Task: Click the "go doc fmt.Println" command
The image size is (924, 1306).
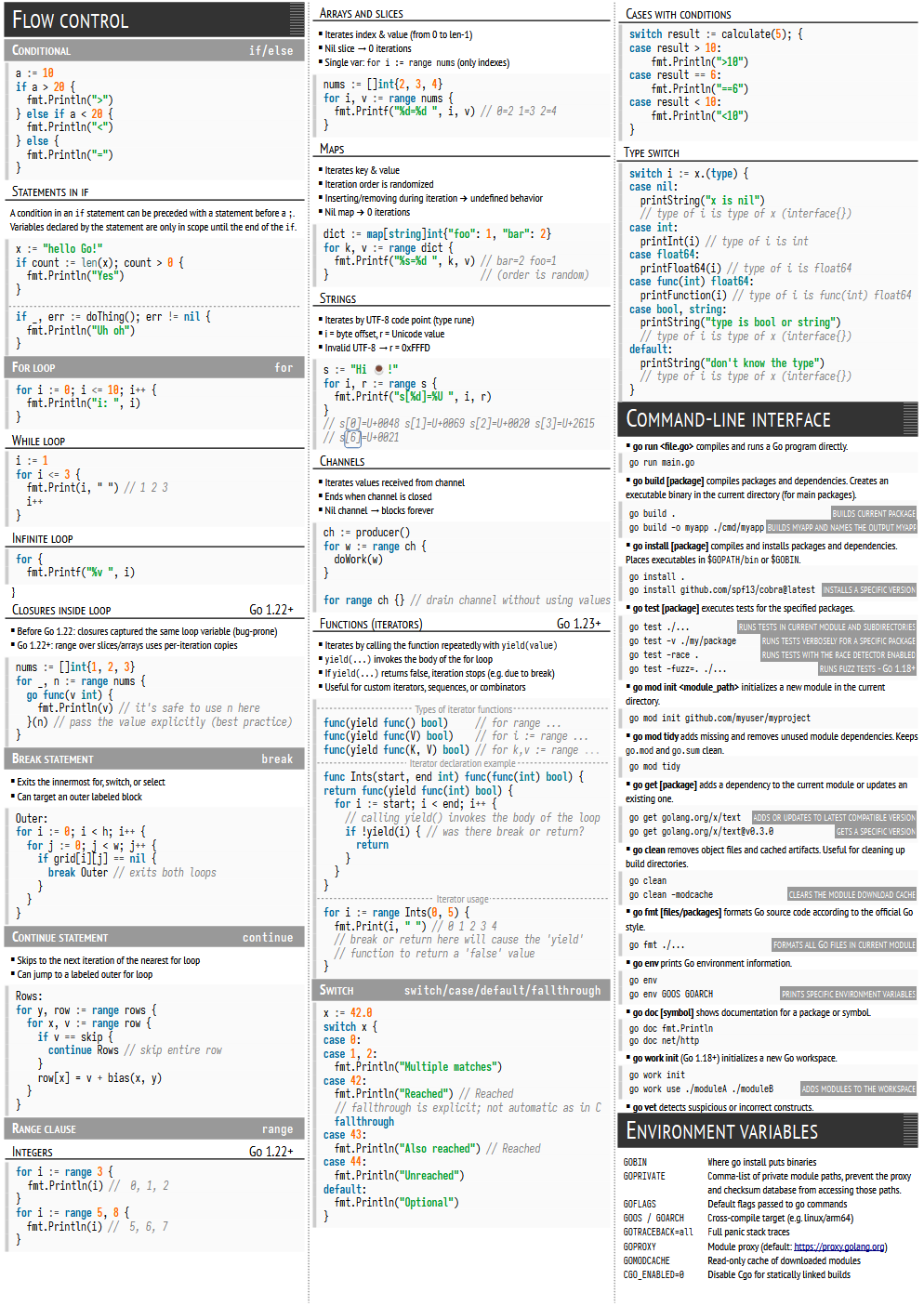Action: pyautogui.click(x=671, y=1028)
